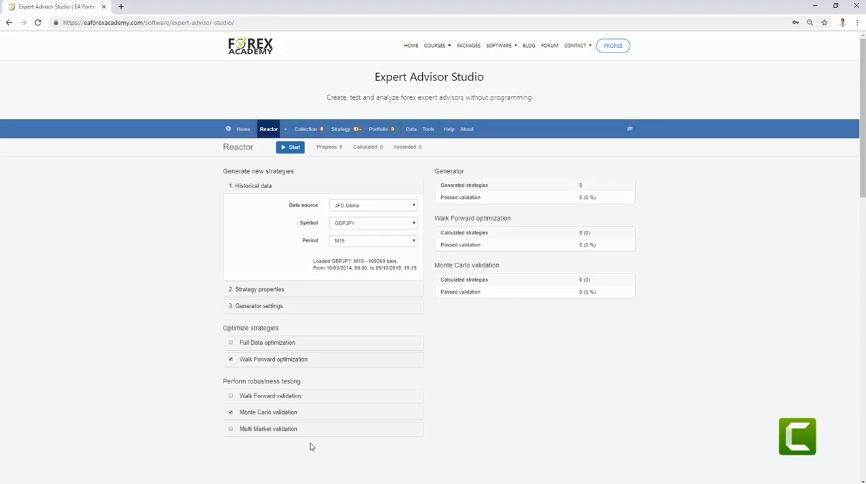The height and width of the screenshot is (484, 866).
Task: Open the Portfolio tab
Action: pos(382,129)
